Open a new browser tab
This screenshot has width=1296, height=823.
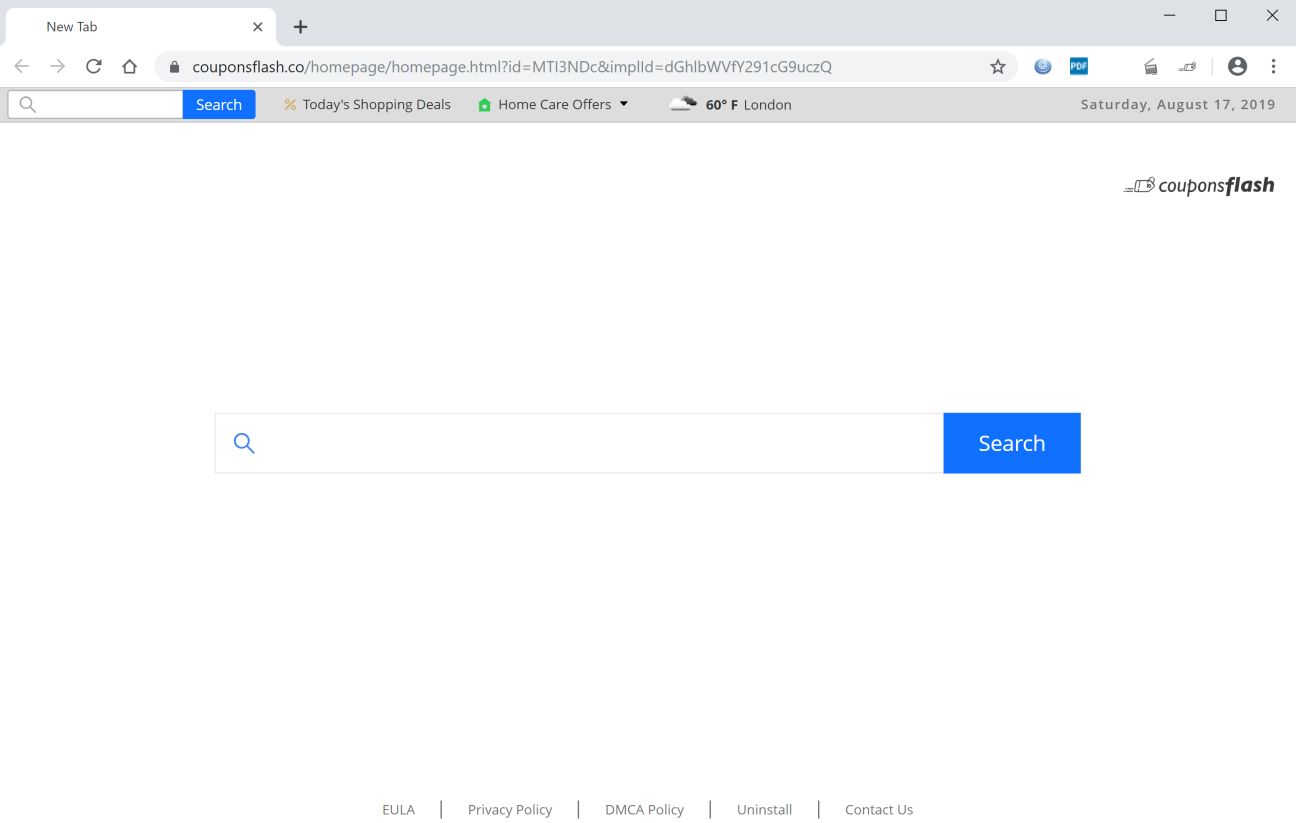[300, 27]
